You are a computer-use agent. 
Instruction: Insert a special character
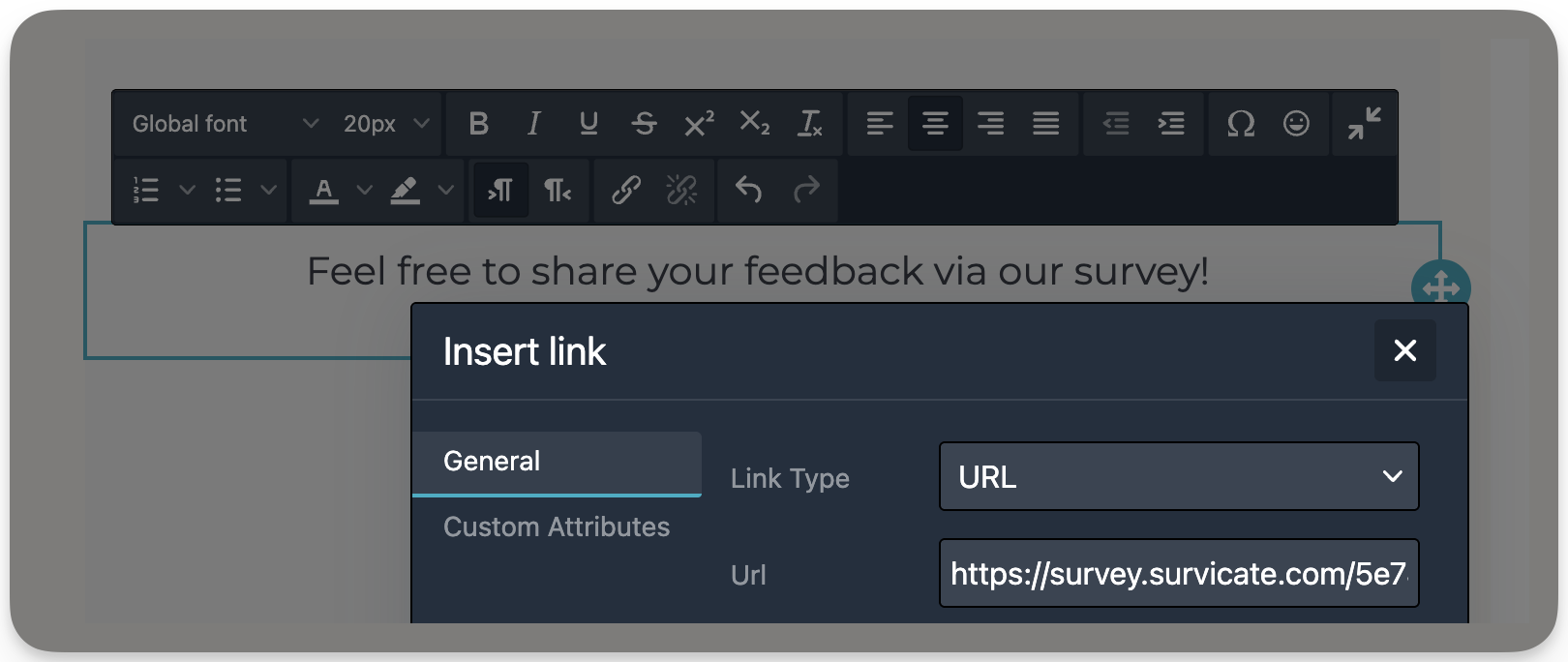(x=1241, y=124)
